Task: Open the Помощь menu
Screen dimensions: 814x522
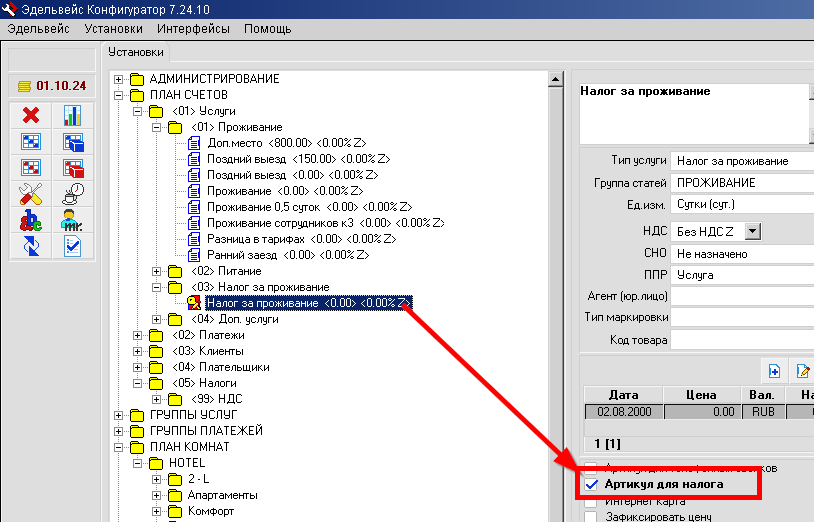Action: tap(267, 29)
